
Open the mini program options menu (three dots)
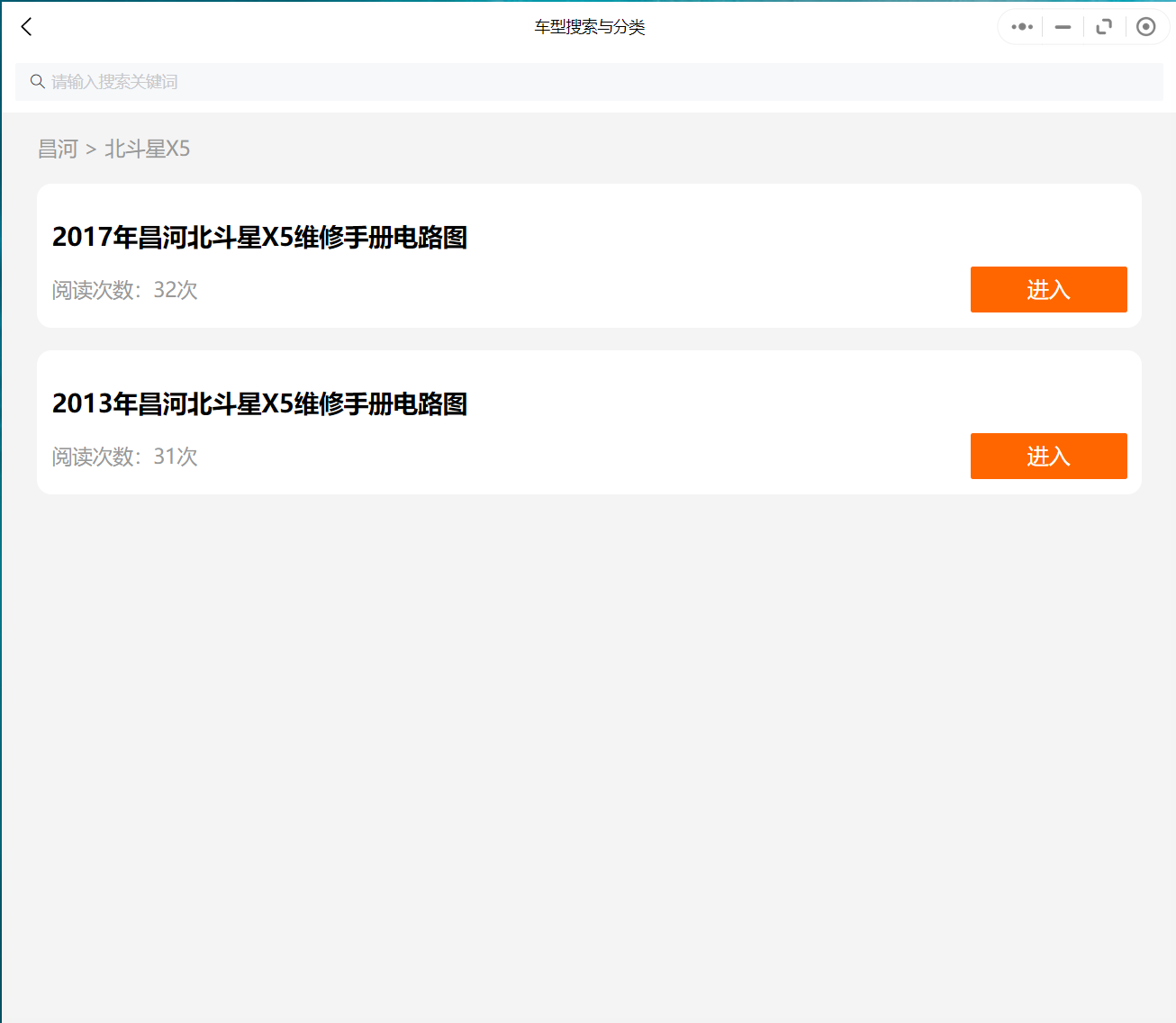click(x=1021, y=27)
